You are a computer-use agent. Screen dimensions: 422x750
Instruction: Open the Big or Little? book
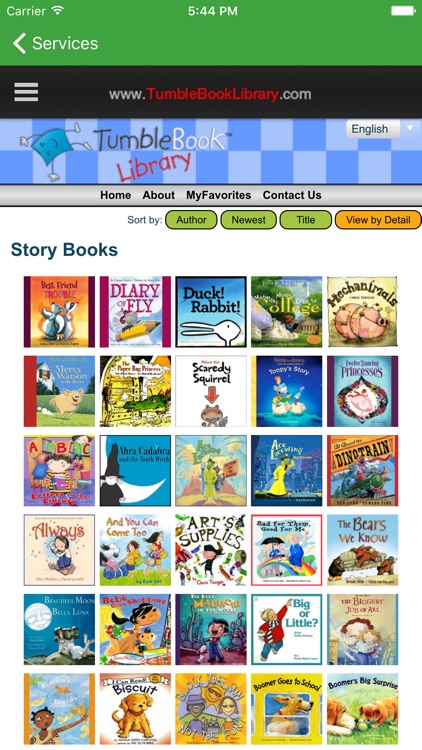[287, 629]
